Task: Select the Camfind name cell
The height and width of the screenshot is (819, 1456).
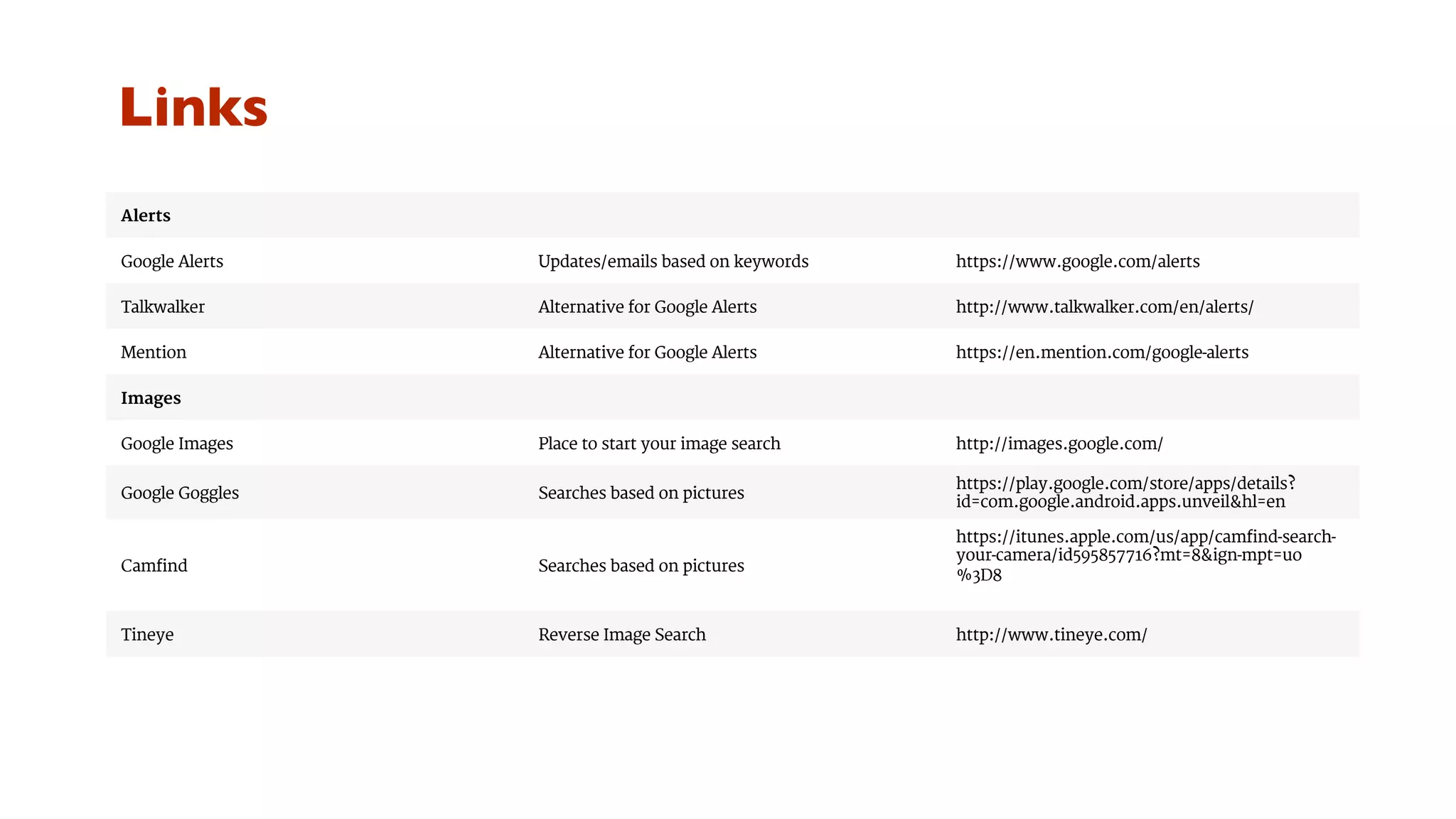Action: coord(154,566)
